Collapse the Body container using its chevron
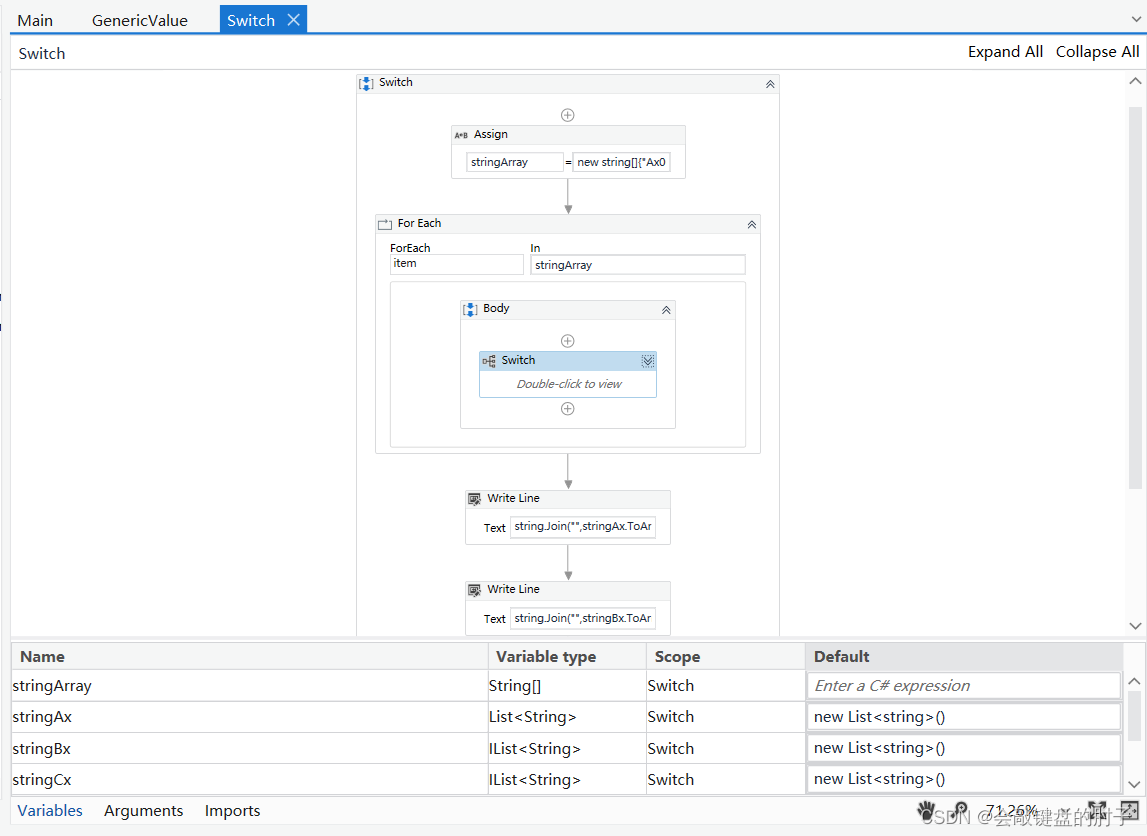This screenshot has width=1147, height=836. click(666, 309)
